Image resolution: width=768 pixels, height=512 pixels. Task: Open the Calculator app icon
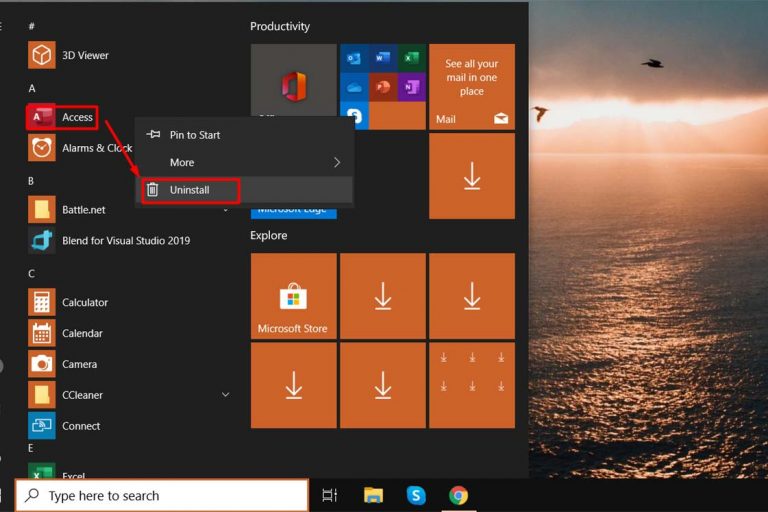click(42, 302)
